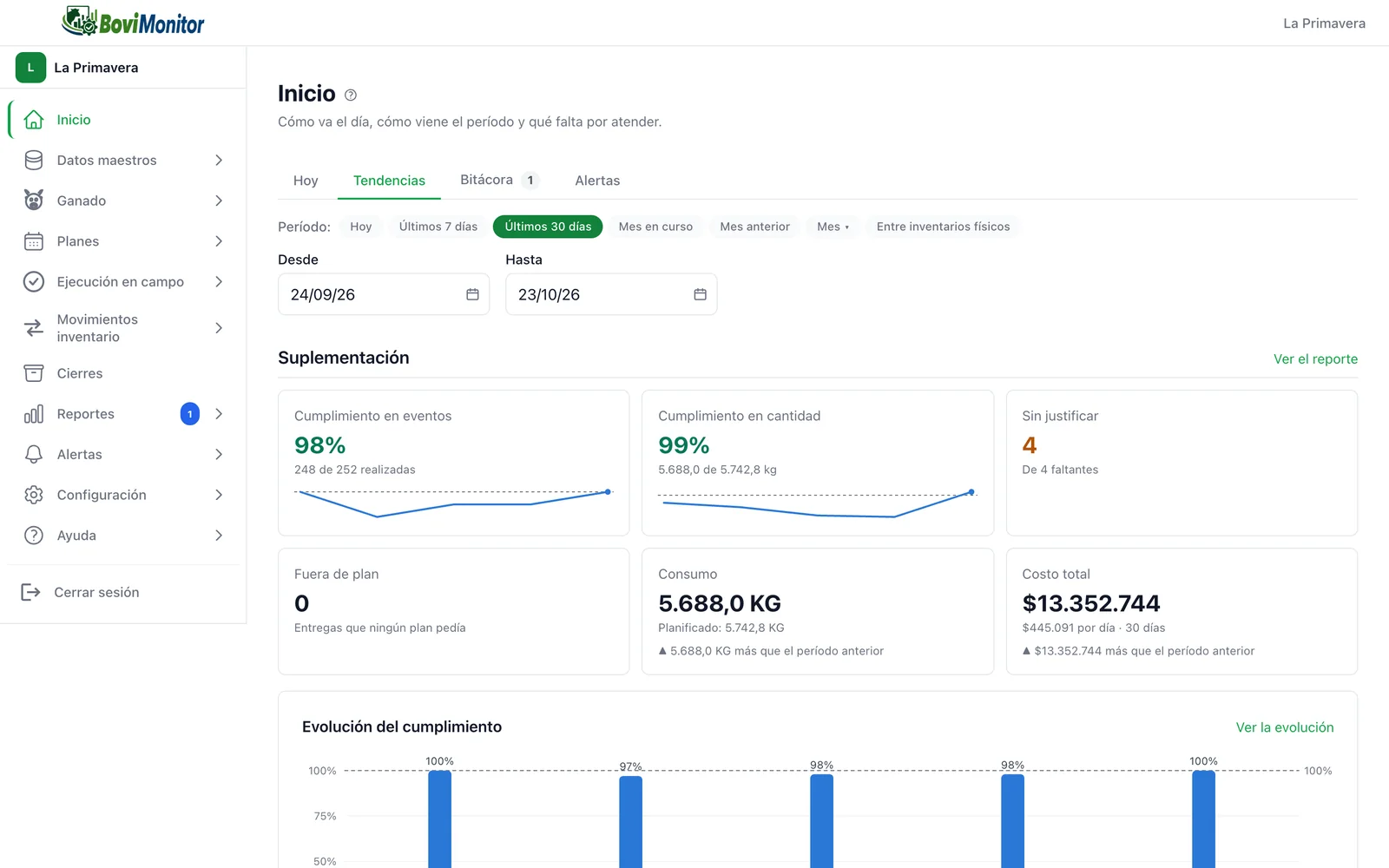Screen dimensions: 1389x868
Task: Switch to the Bitácora tab
Action: (499, 180)
